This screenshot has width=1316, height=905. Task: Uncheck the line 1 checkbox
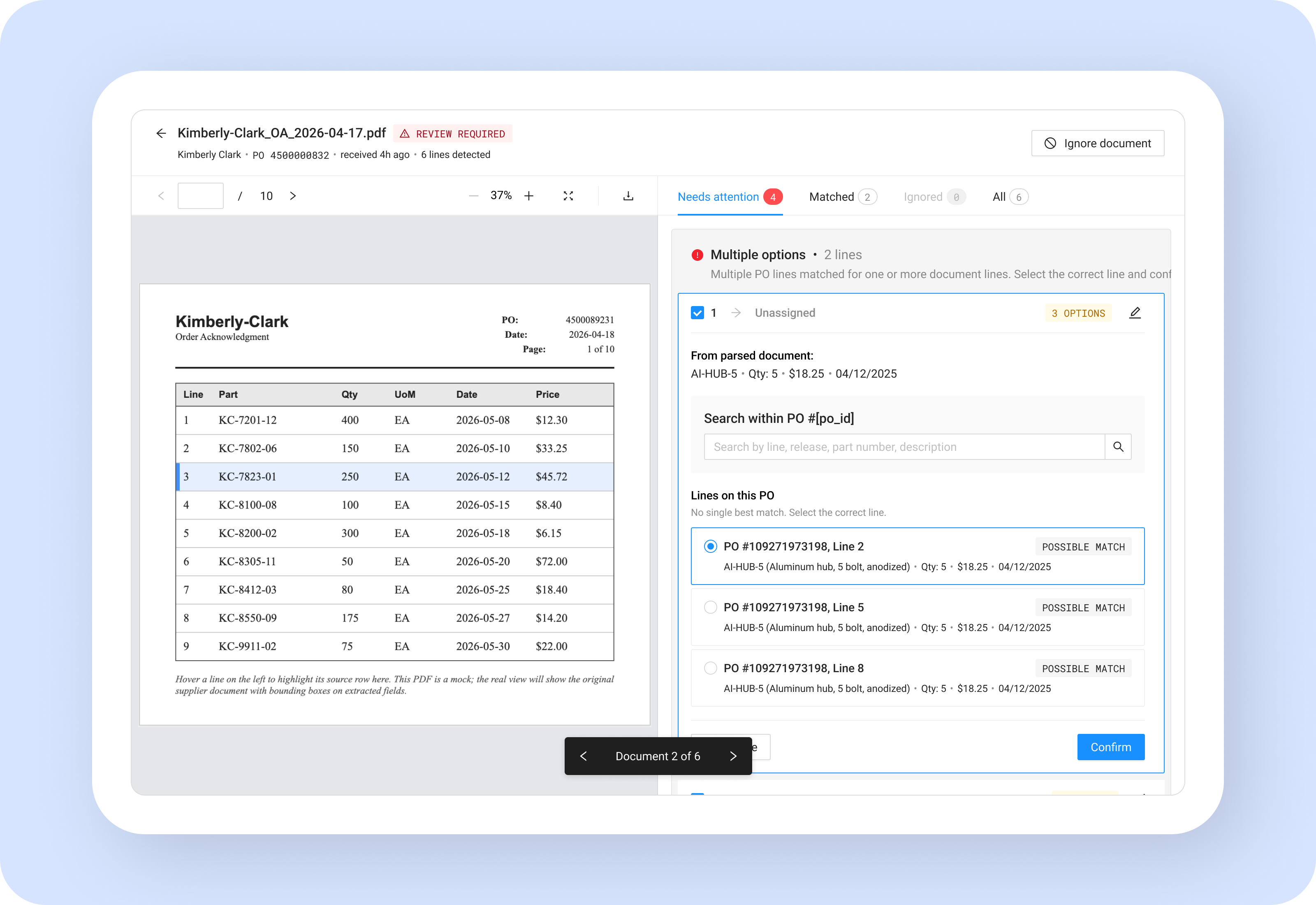tap(697, 313)
